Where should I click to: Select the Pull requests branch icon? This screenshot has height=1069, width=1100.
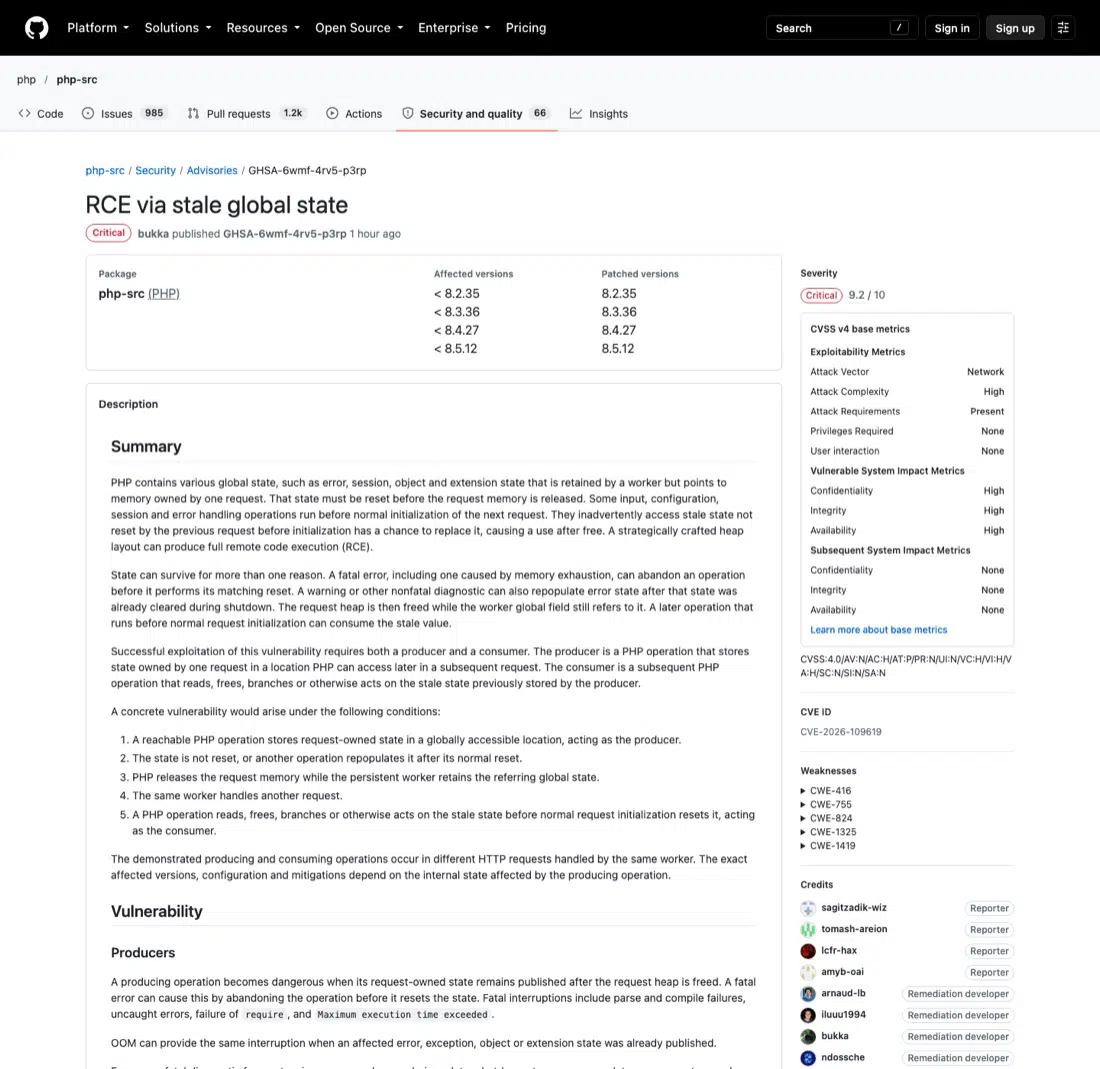[x=193, y=113]
